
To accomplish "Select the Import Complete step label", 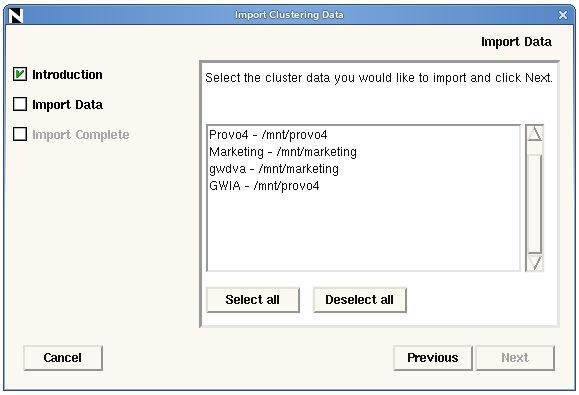I will coord(80,135).
